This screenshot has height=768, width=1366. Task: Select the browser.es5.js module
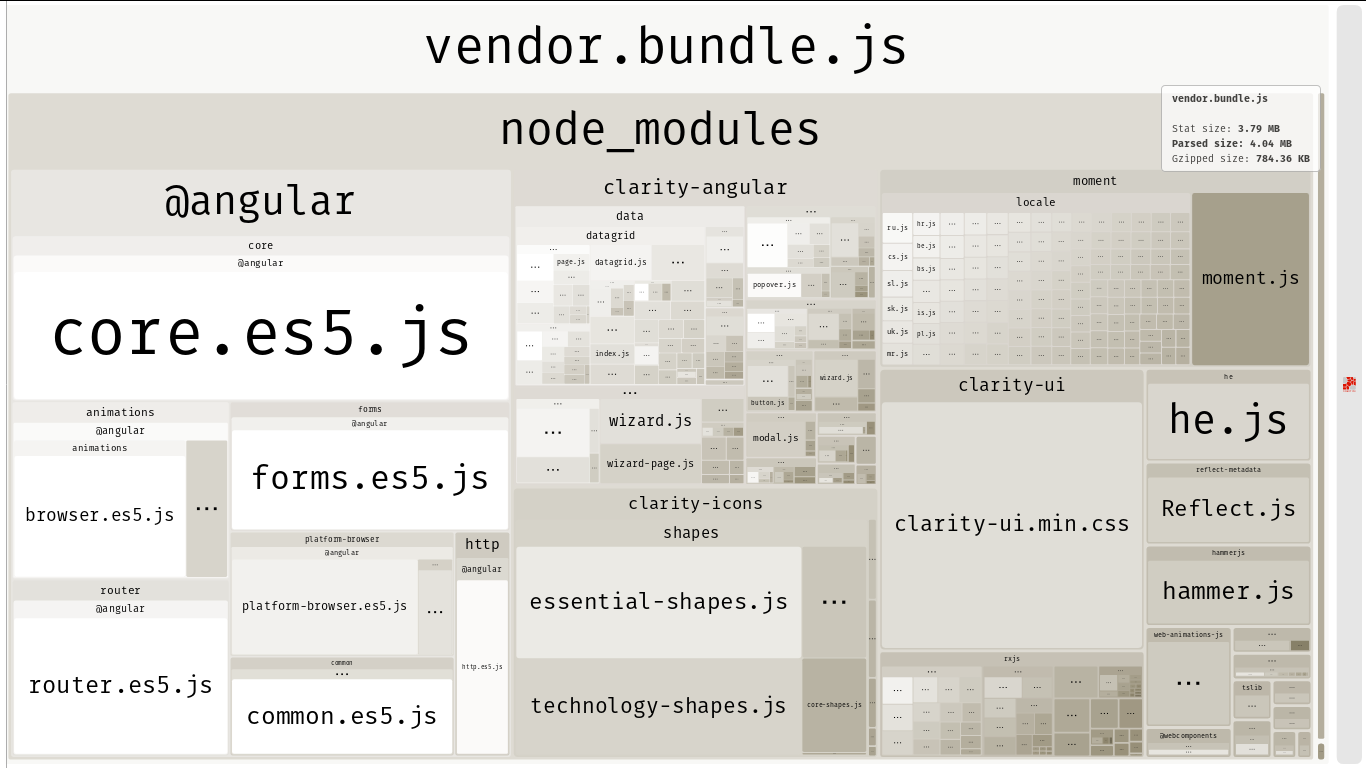tap(100, 515)
